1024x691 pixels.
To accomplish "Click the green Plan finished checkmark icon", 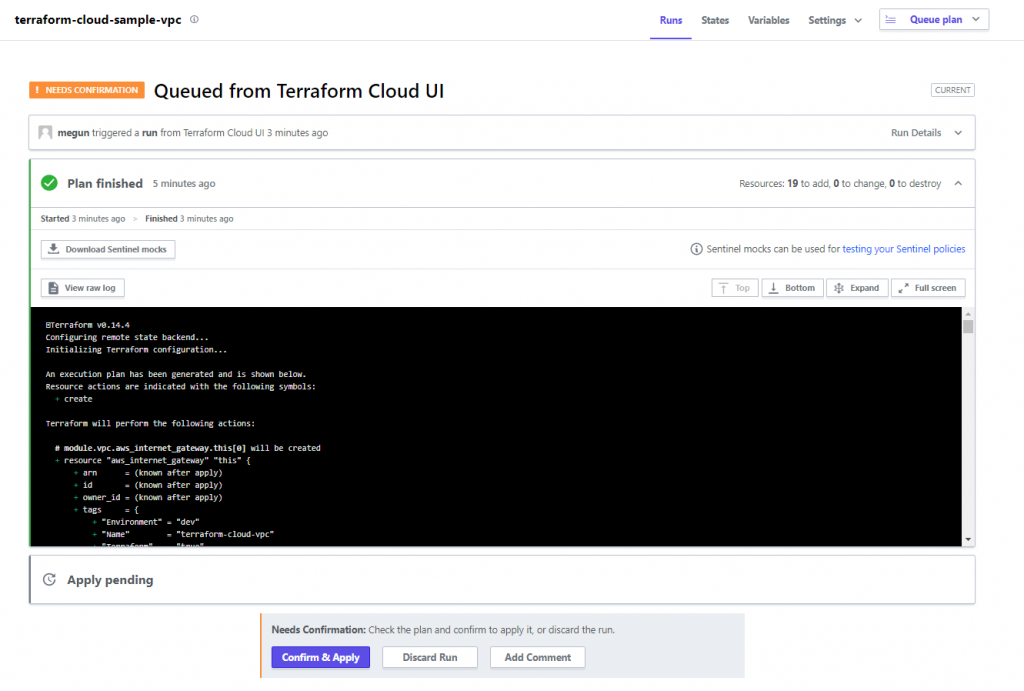I will coord(49,184).
